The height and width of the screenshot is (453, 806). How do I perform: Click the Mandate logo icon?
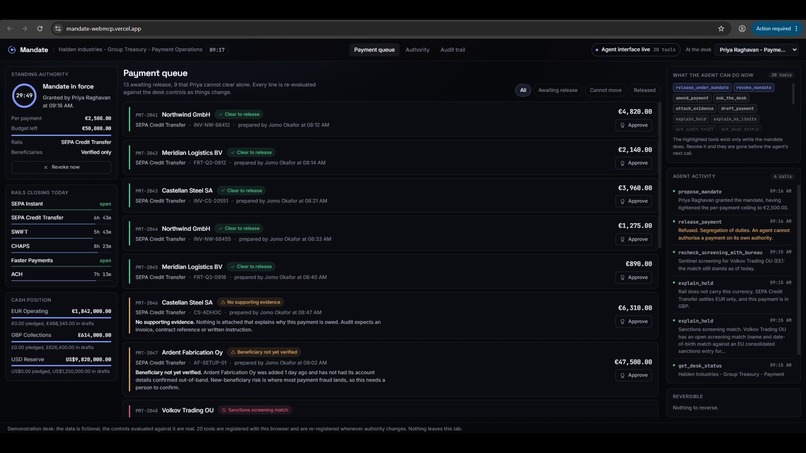(12, 50)
